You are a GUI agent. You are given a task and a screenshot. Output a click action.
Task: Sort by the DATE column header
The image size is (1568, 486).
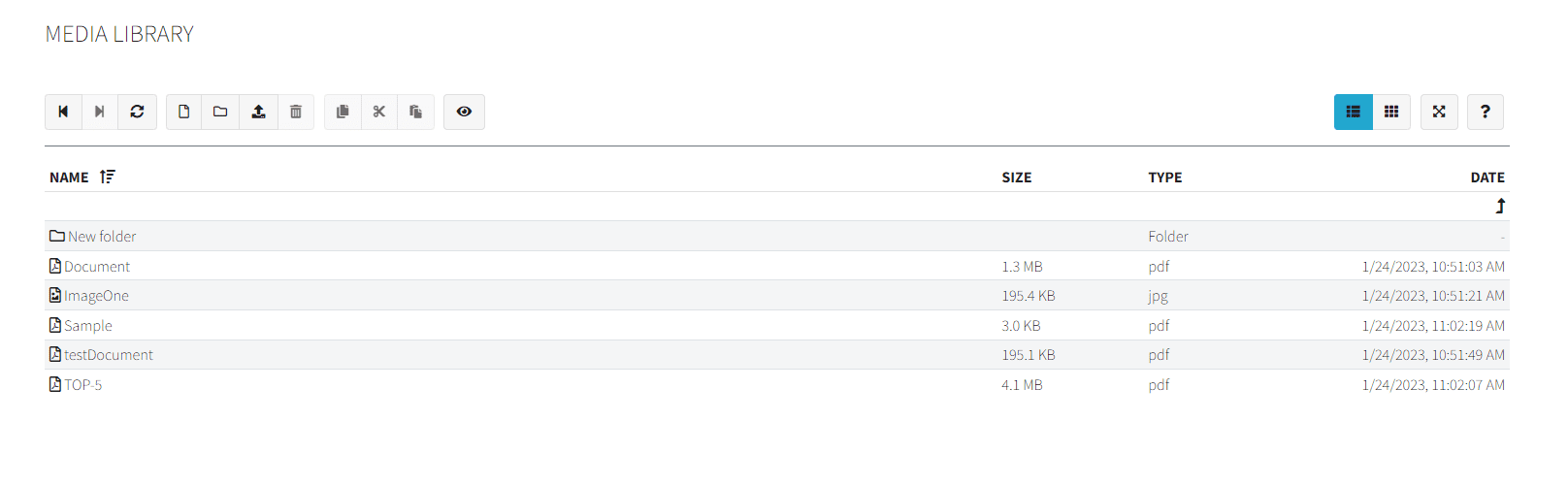coord(1487,177)
